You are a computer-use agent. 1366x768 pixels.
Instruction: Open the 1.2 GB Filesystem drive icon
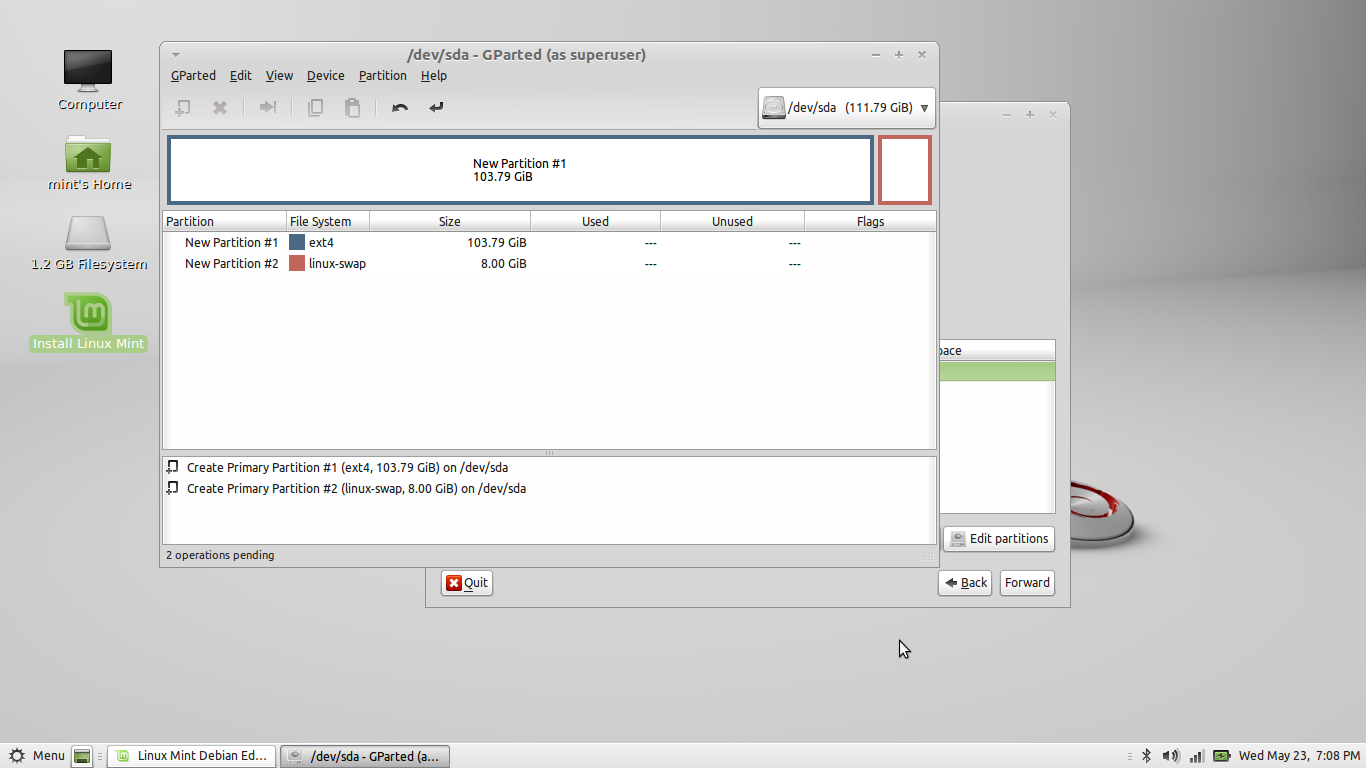pyautogui.click(x=89, y=242)
